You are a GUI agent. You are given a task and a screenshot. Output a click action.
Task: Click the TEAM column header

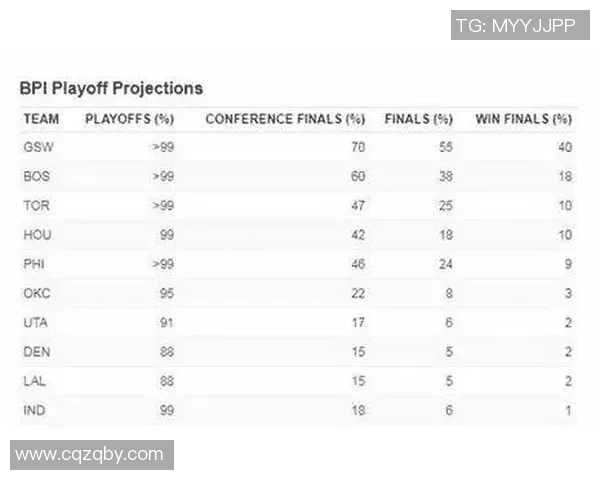click(x=41, y=119)
